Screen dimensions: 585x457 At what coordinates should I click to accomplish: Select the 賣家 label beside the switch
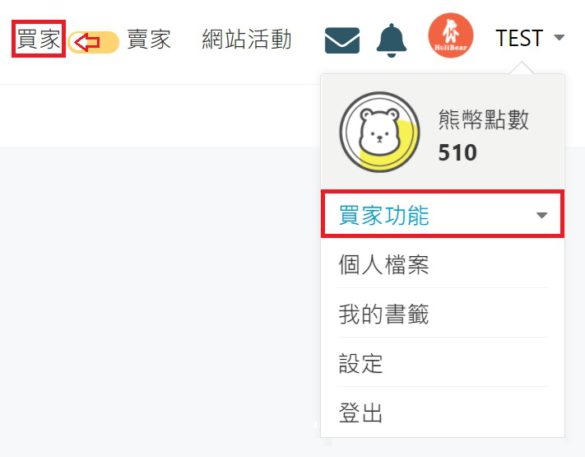(149, 39)
